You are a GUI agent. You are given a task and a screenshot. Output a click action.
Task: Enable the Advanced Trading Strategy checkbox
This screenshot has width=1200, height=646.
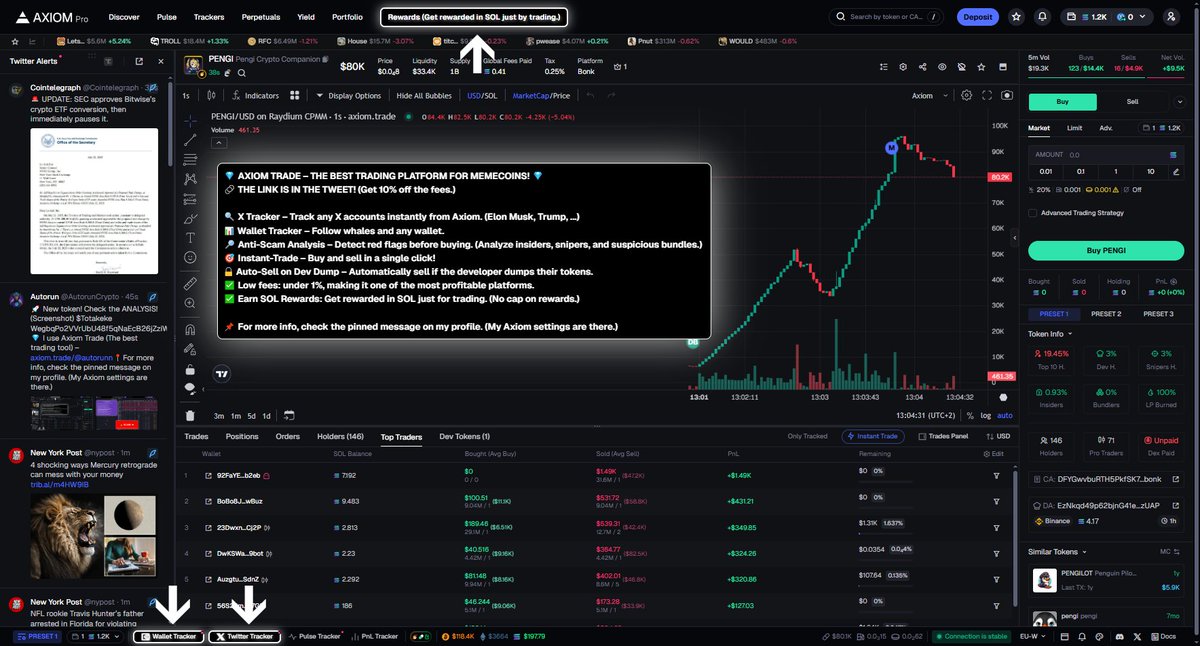1033,212
